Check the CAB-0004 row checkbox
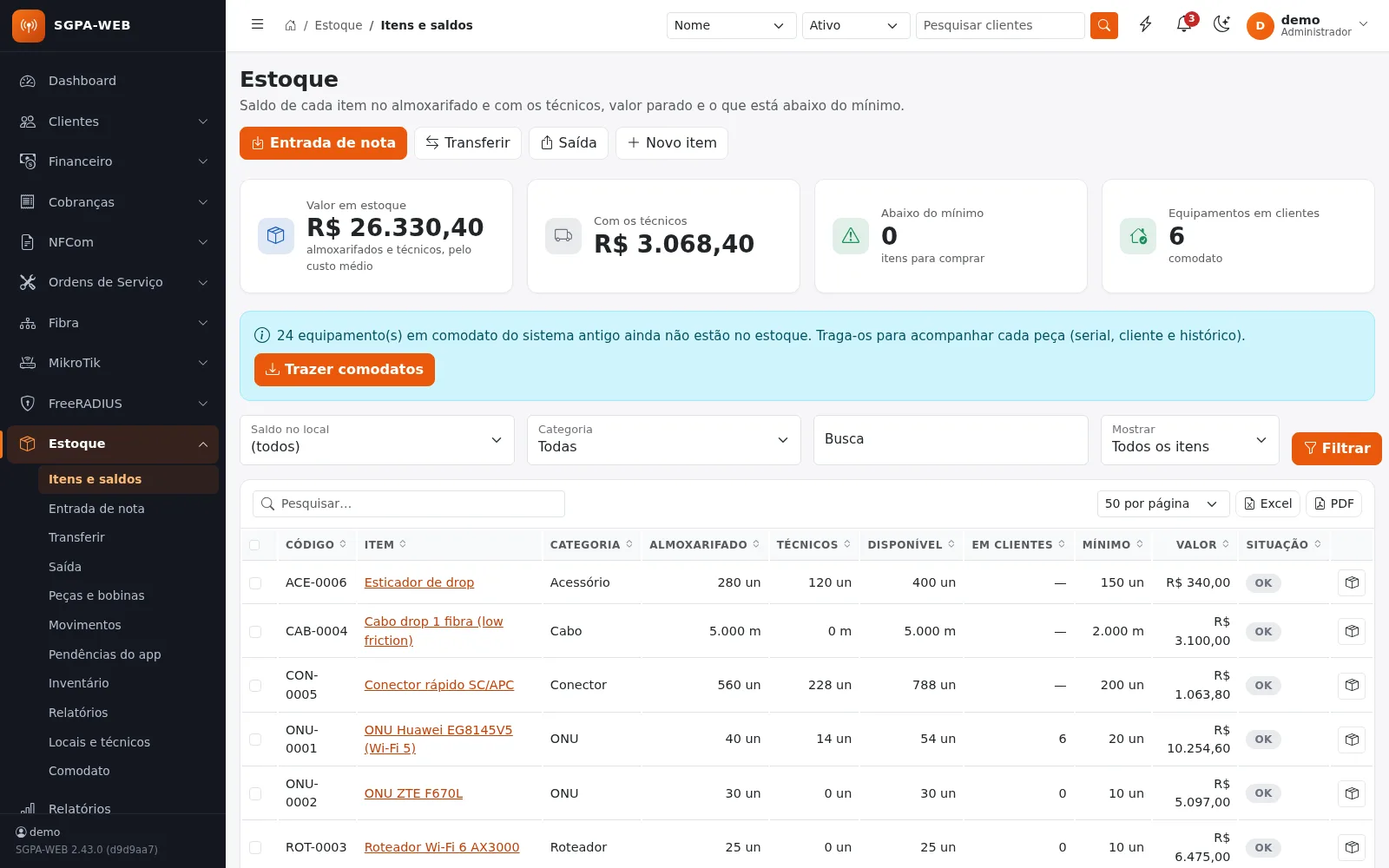 tap(255, 632)
